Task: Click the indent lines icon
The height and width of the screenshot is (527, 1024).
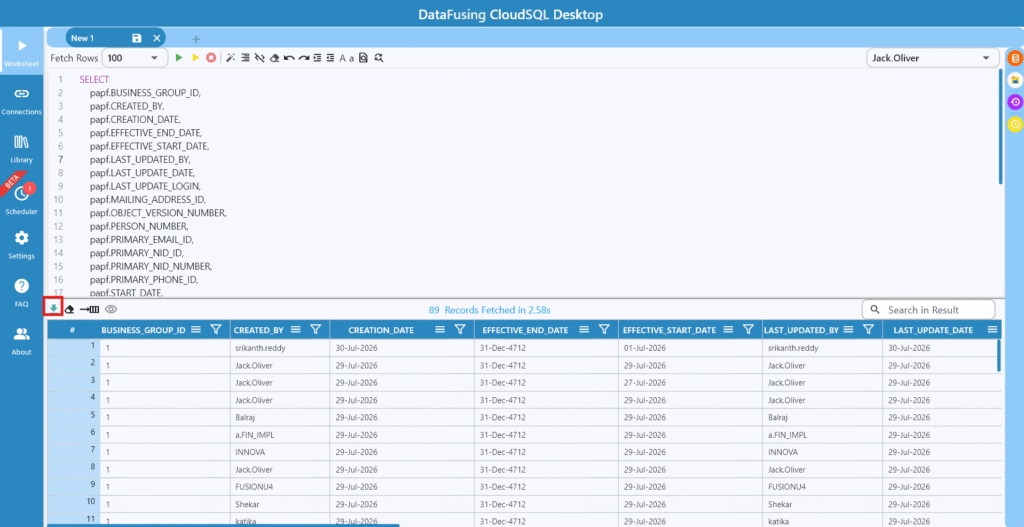Action: point(317,58)
